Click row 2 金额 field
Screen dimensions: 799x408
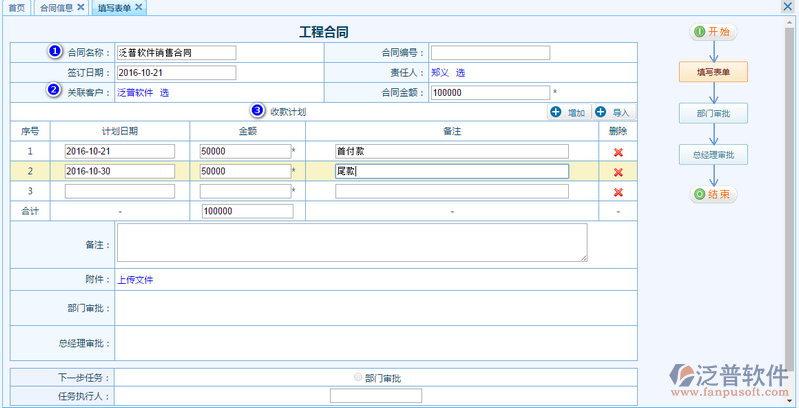tap(246, 171)
